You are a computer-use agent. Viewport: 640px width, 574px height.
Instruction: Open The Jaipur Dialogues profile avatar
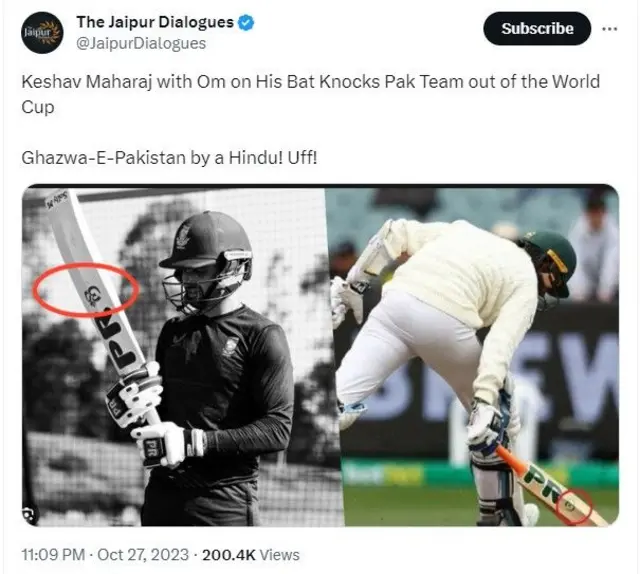(42, 33)
